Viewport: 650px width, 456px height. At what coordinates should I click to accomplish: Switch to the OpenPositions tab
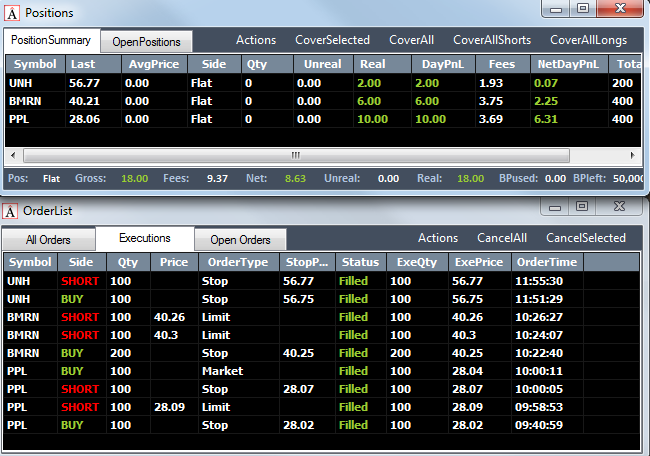(146, 42)
